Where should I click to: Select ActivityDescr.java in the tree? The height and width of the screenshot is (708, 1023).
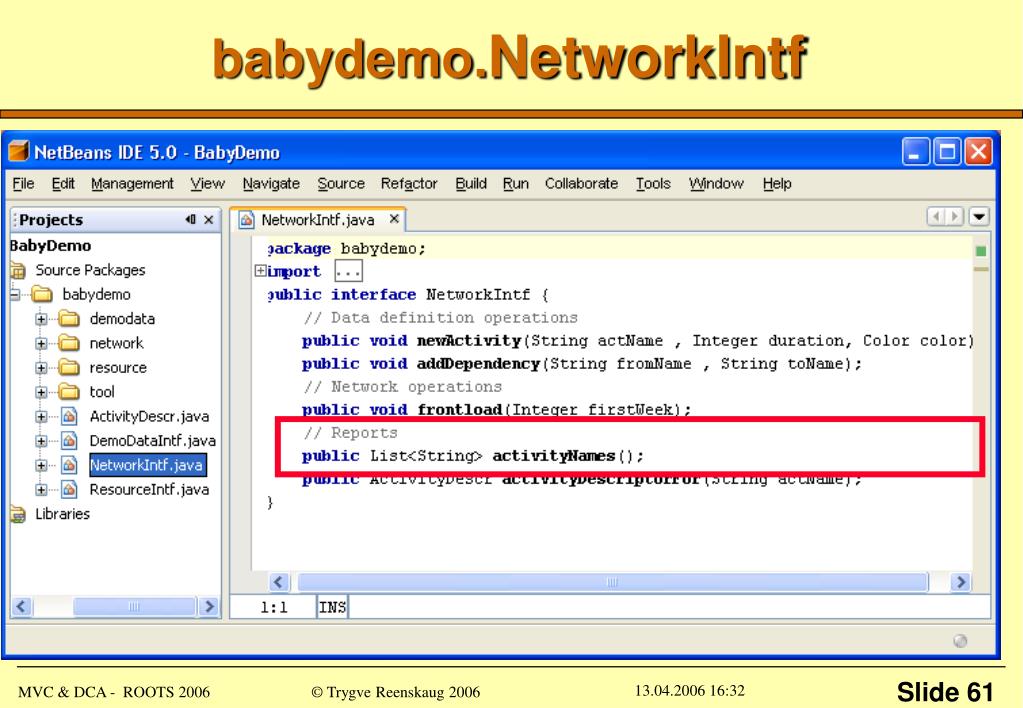(x=149, y=416)
